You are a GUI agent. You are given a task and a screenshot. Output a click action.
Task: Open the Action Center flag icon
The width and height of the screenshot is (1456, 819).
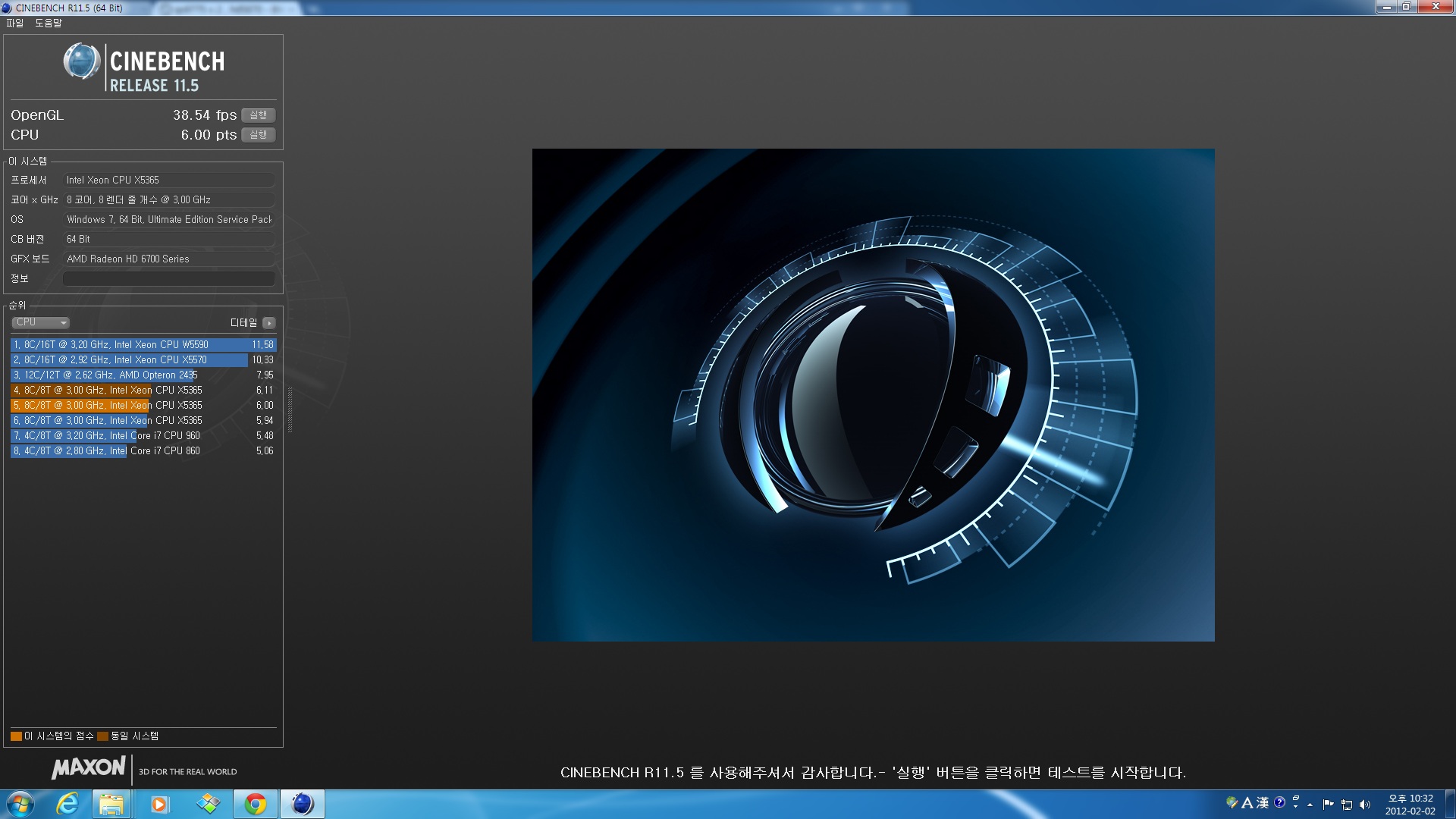tap(1328, 805)
